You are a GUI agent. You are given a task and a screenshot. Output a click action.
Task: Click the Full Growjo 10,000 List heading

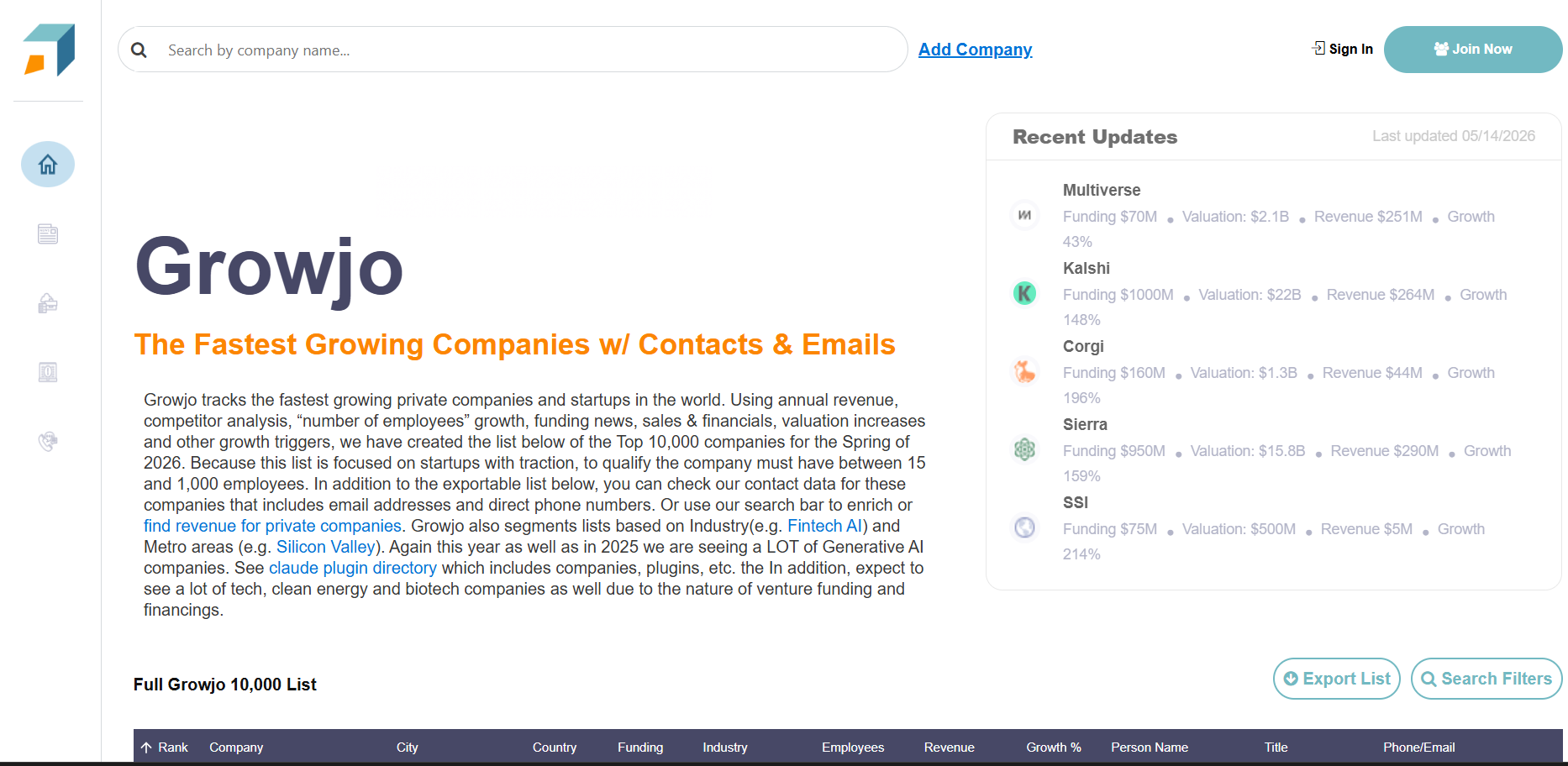(225, 685)
